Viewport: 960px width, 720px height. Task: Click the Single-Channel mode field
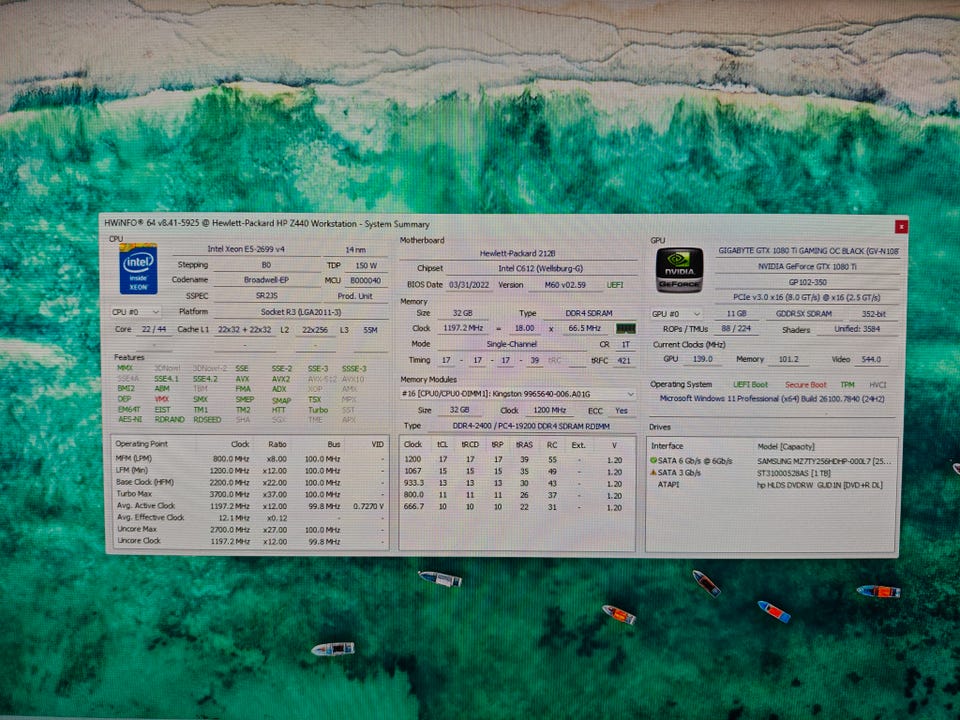tap(511, 344)
